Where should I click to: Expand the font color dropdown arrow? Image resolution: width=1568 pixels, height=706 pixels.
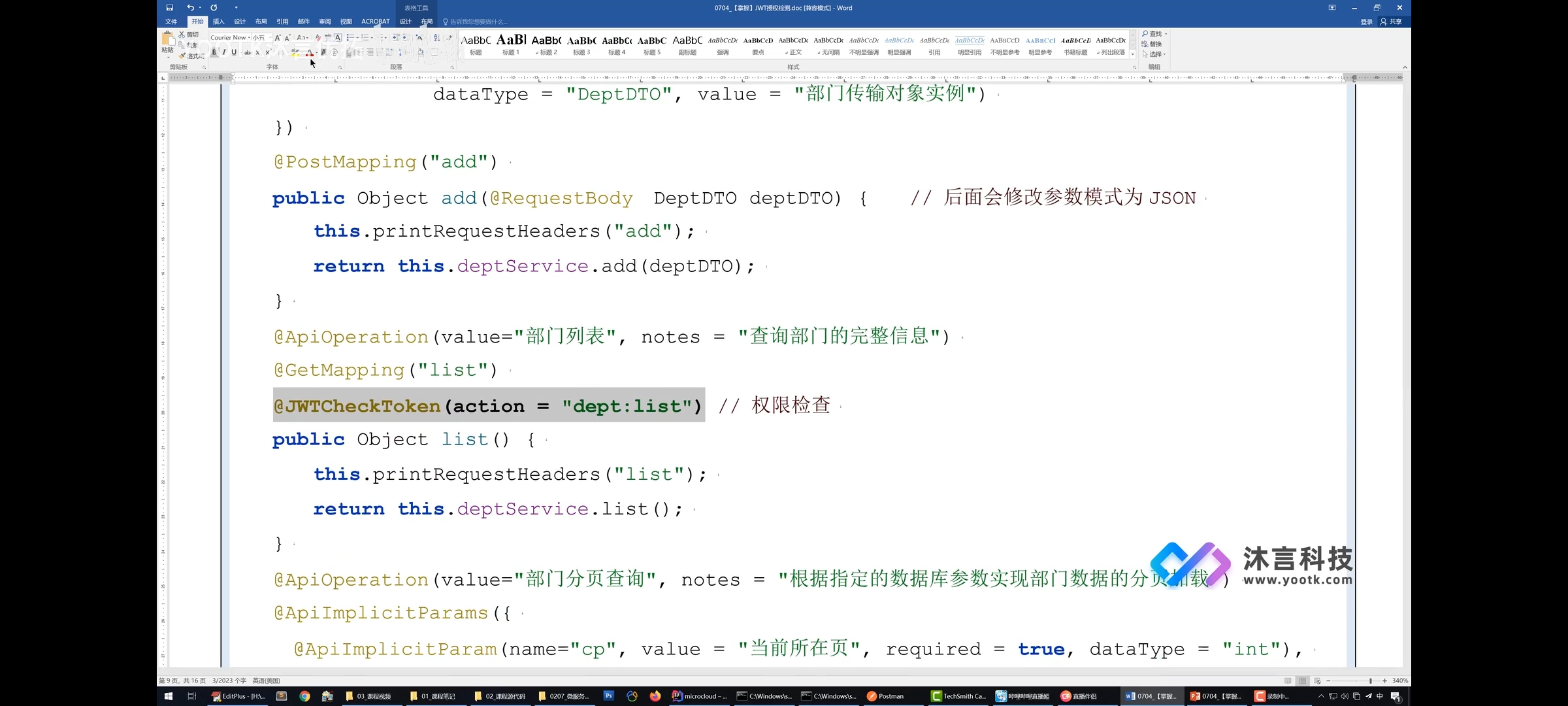point(317,53)
